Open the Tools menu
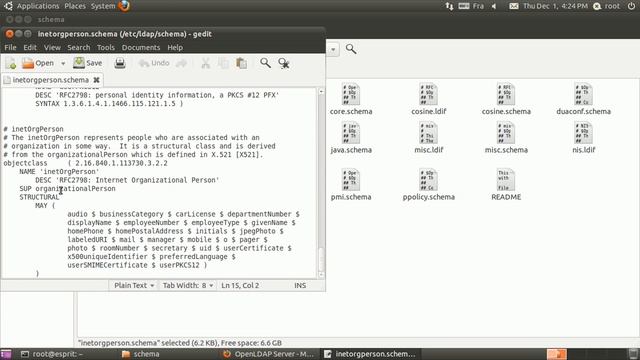The image size is (640, 360). (x=106, y=47)
